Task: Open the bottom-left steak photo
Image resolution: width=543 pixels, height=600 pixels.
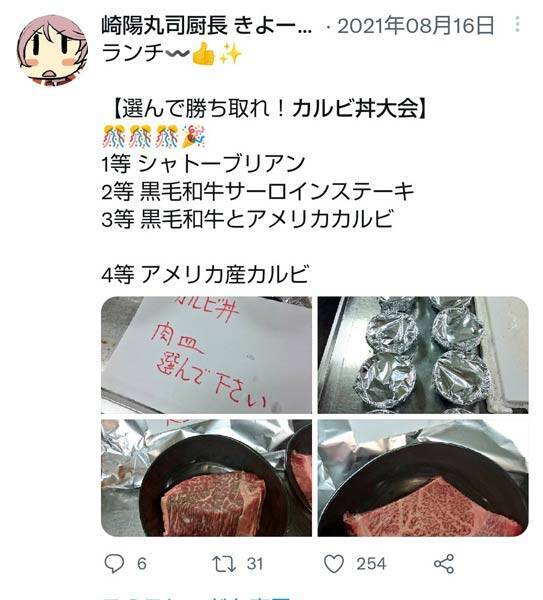Action: click(206, 478)
